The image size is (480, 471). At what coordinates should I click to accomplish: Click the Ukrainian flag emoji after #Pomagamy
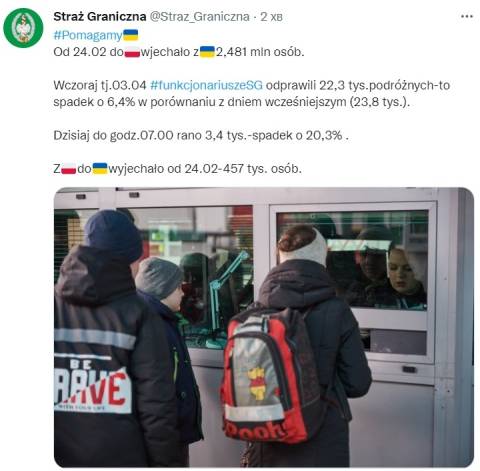131,35
